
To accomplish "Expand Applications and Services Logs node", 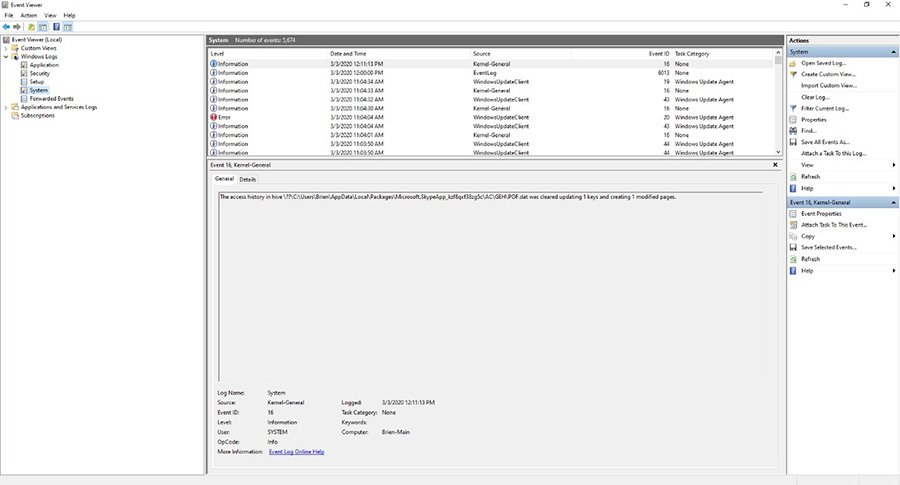I will 7,107.
